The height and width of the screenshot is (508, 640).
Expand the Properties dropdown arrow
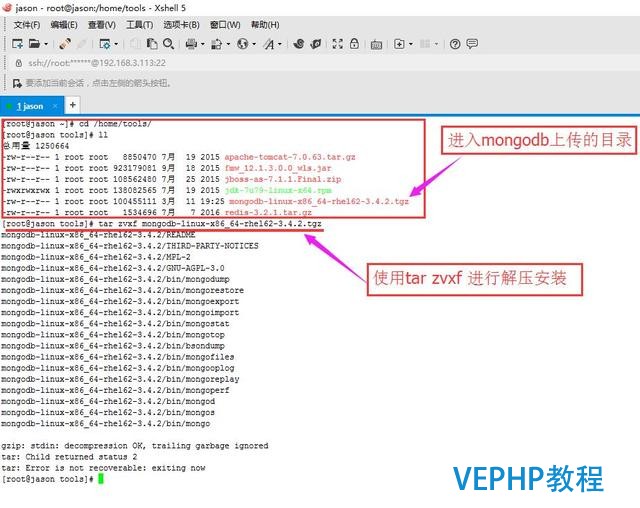pyautogui.click(x=116, y=44)
